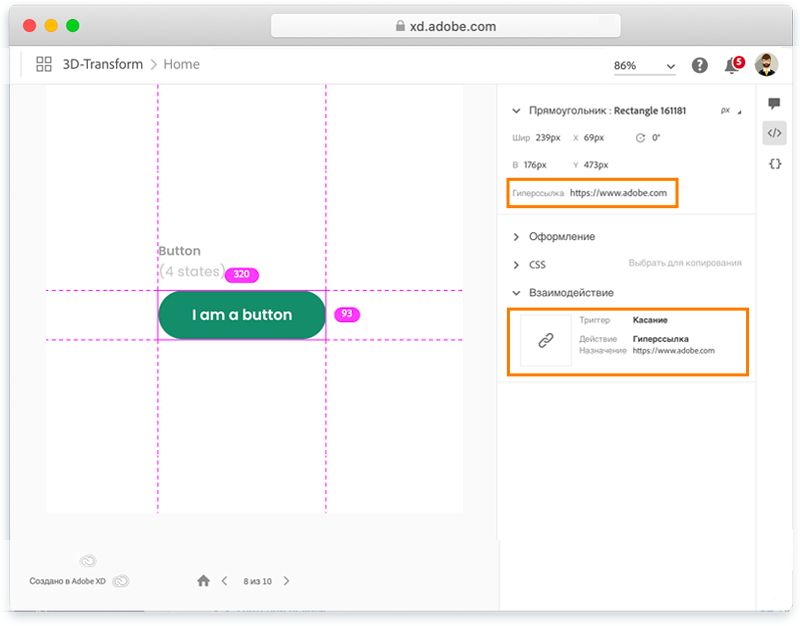Expand the Оформление section

(516, 237)
